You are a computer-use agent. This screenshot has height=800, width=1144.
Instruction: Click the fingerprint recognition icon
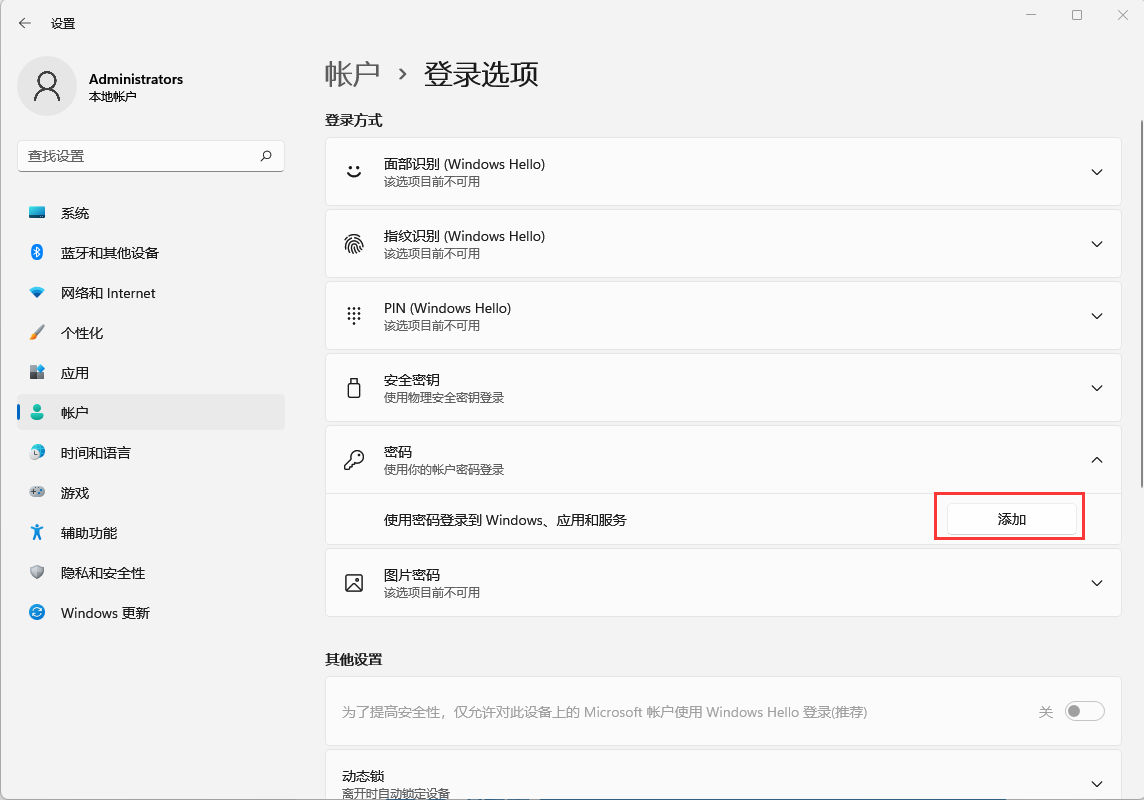353,243
